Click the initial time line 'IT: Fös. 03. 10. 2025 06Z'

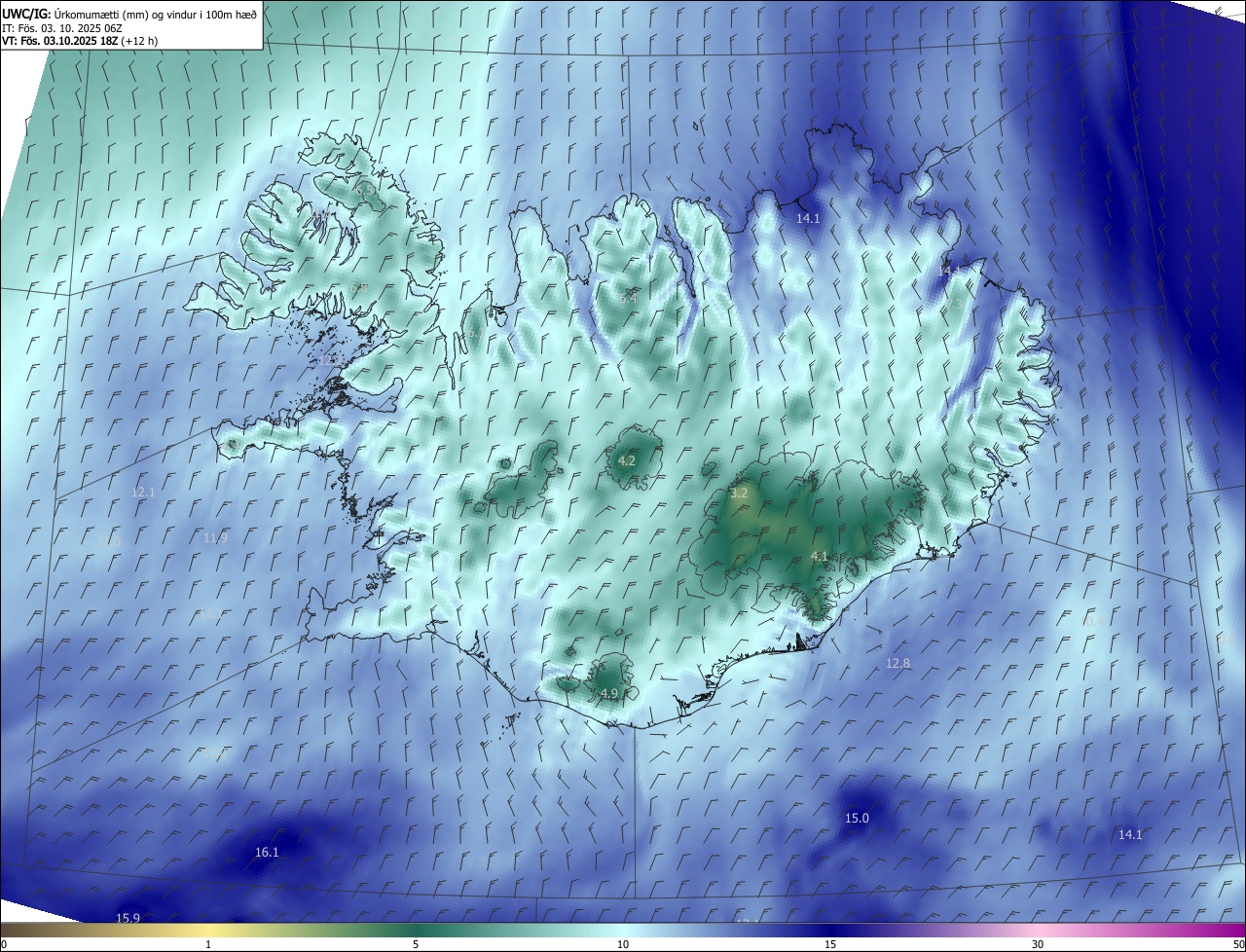(61, 28)
